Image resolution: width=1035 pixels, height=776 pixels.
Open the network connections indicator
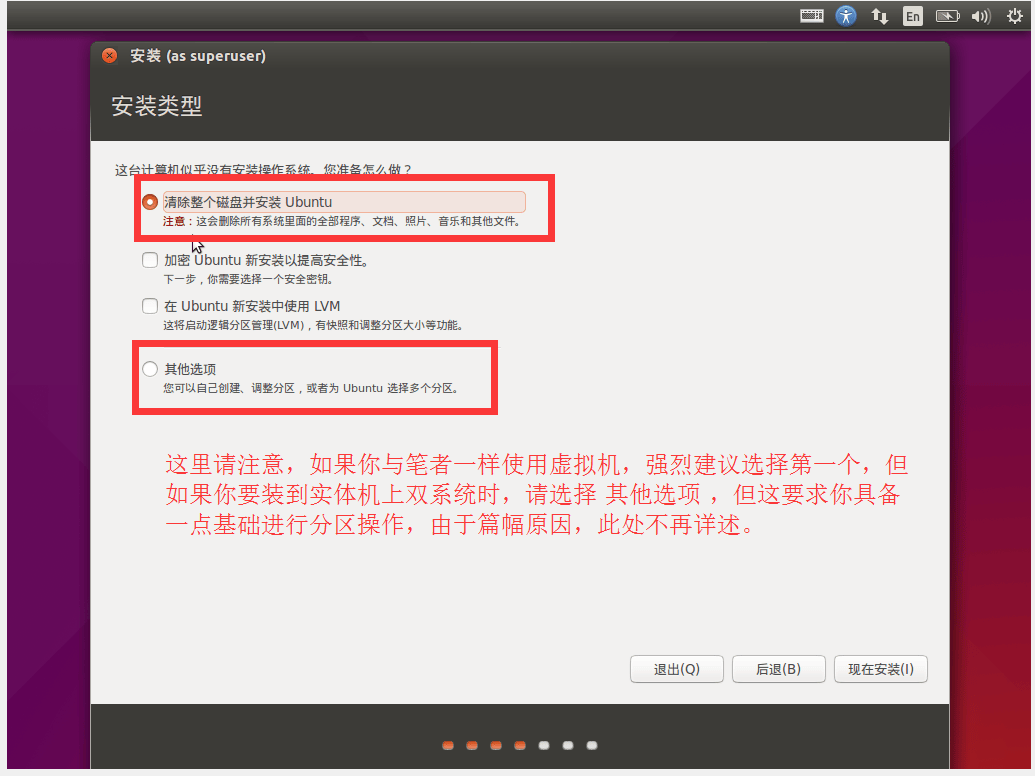pos(880,16)
